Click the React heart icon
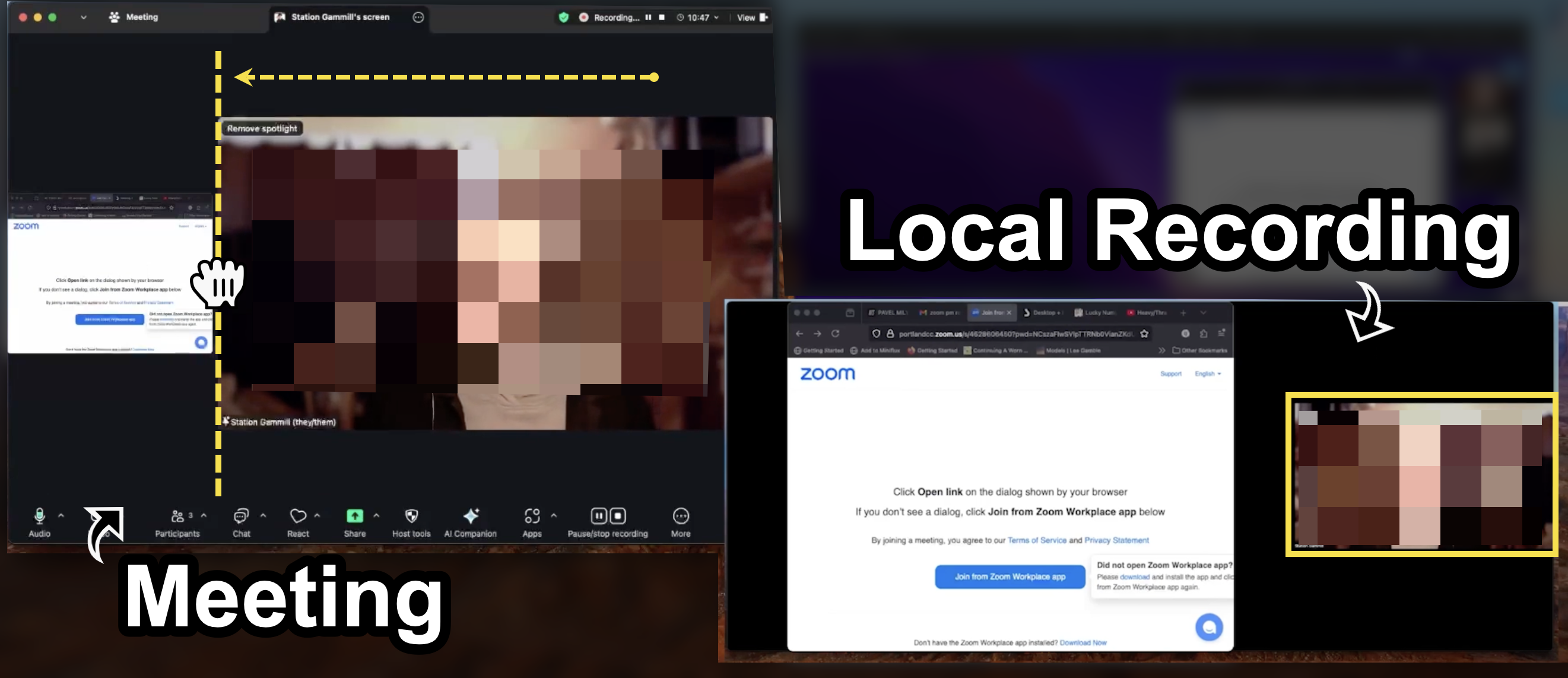Viewport: 1568px width, 678px height. [x=299, y=517]
